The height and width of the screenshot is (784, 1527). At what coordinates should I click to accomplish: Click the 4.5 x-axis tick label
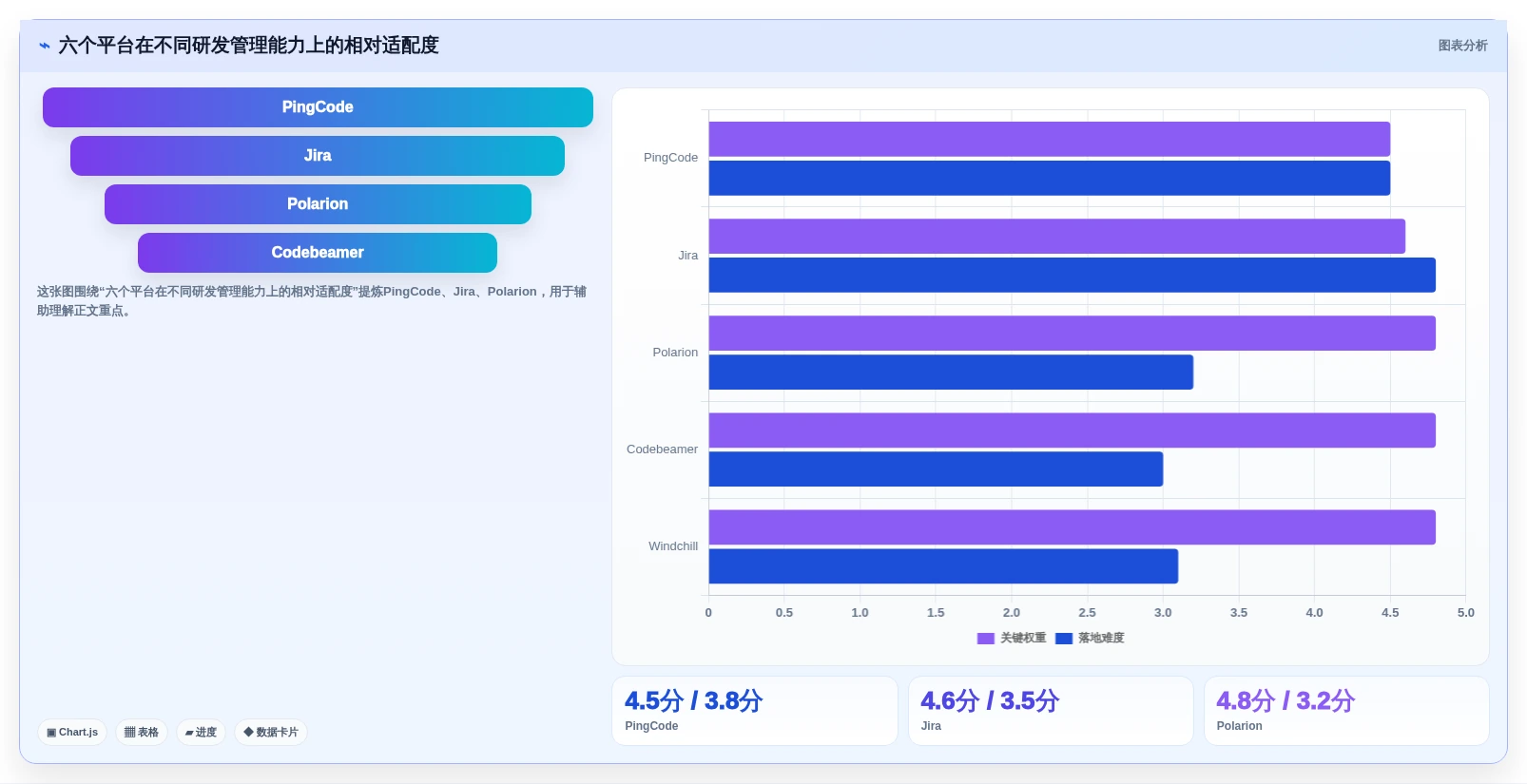(1390, 613)
